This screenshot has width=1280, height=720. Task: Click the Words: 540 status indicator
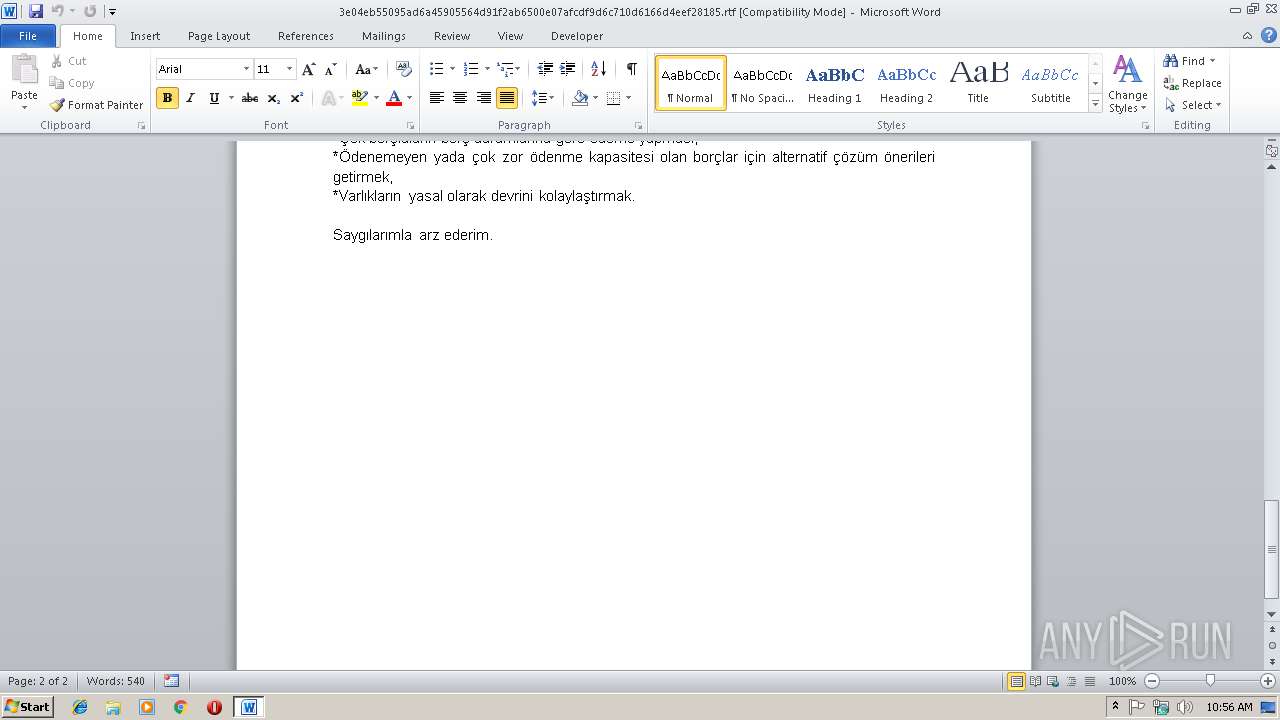pos(115,681)
